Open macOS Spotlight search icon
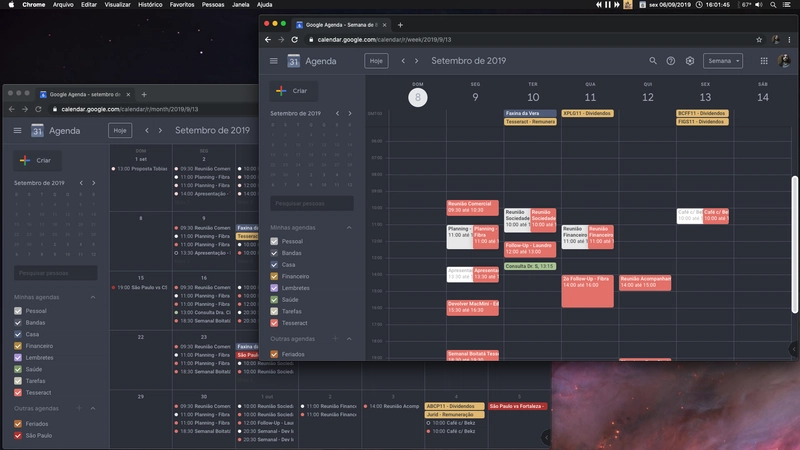800x450 pixels. pos(773,5)
